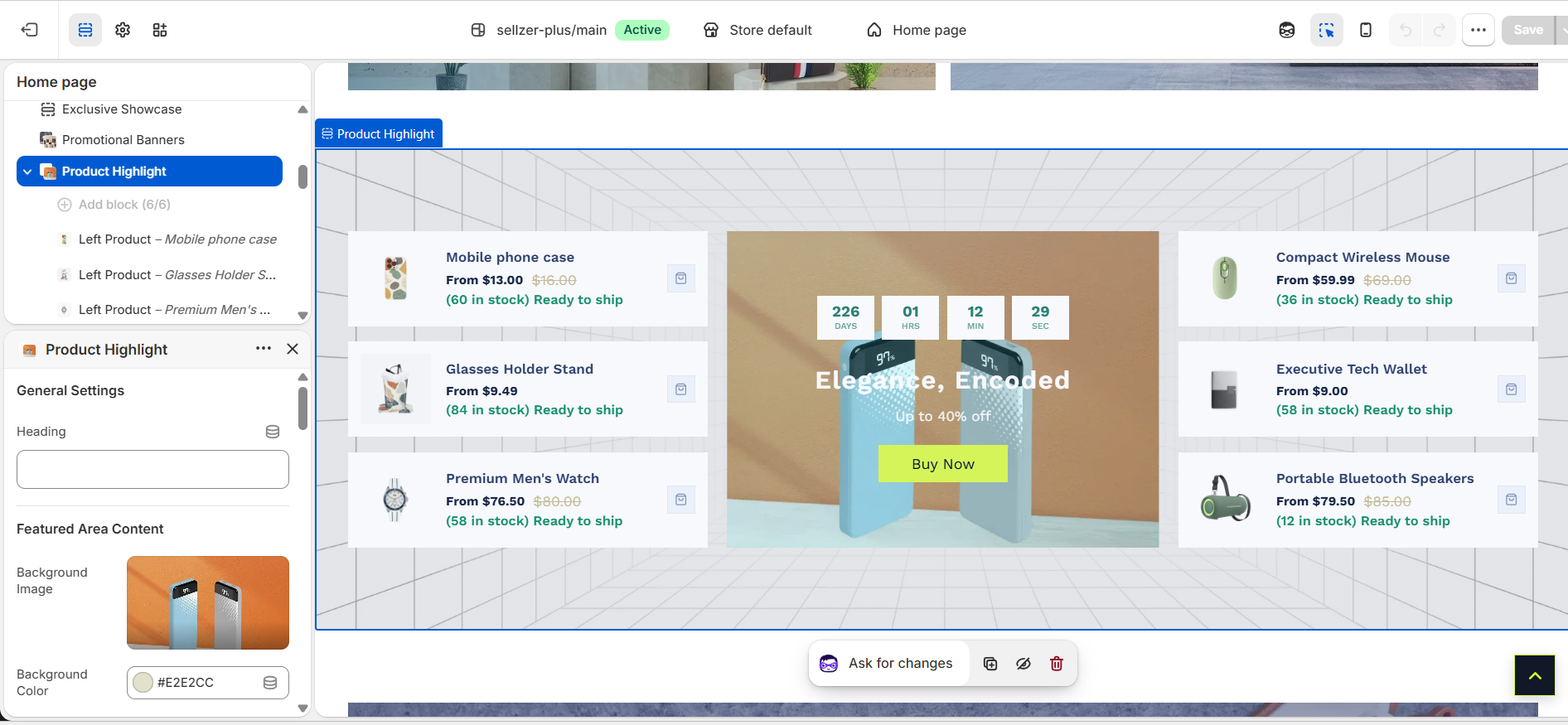Click the Compact Wireless Mouse product image
Screen dimensions: 1568x725
(1225, 278)
